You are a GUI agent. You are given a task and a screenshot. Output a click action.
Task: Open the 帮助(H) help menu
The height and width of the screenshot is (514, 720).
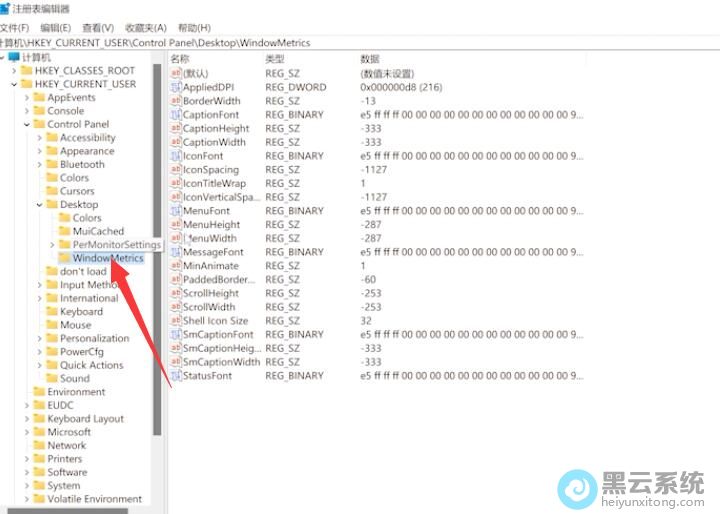click(x=194, y=28)
